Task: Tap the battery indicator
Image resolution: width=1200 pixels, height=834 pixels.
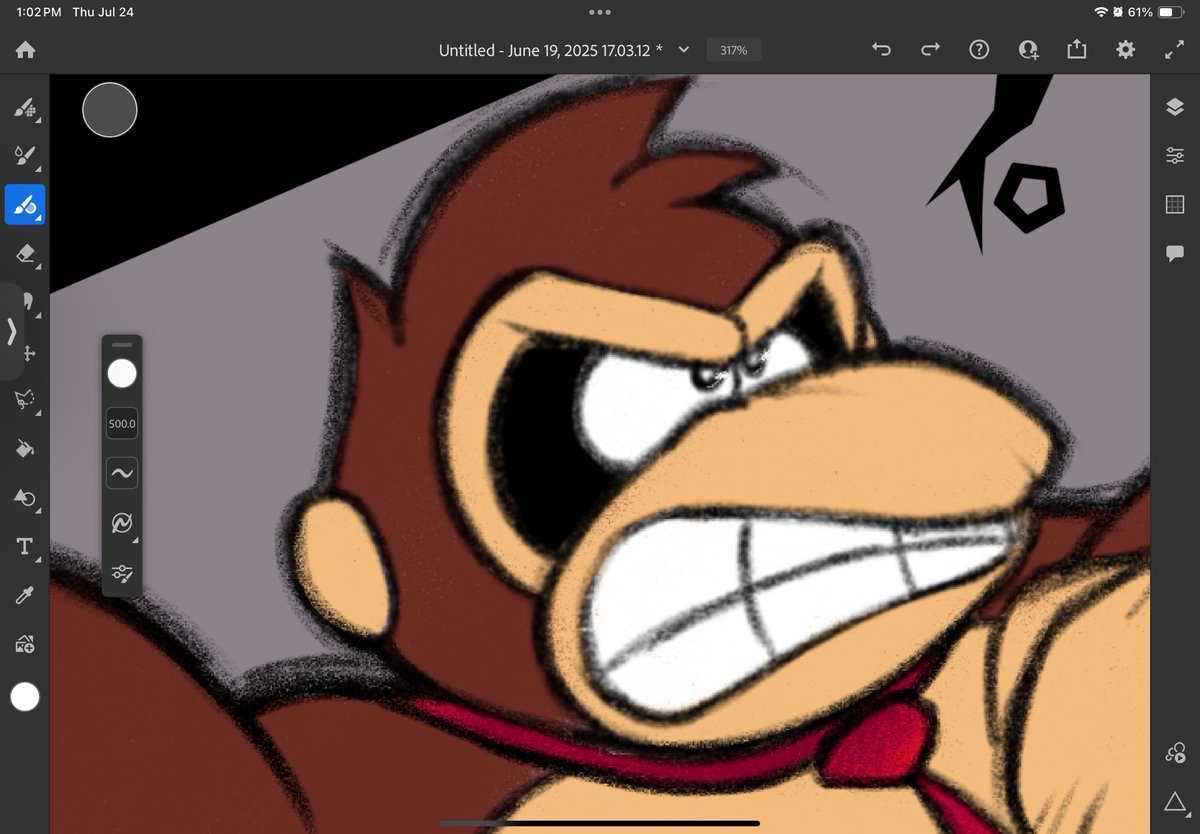Action: click(x=1171, y=12)
